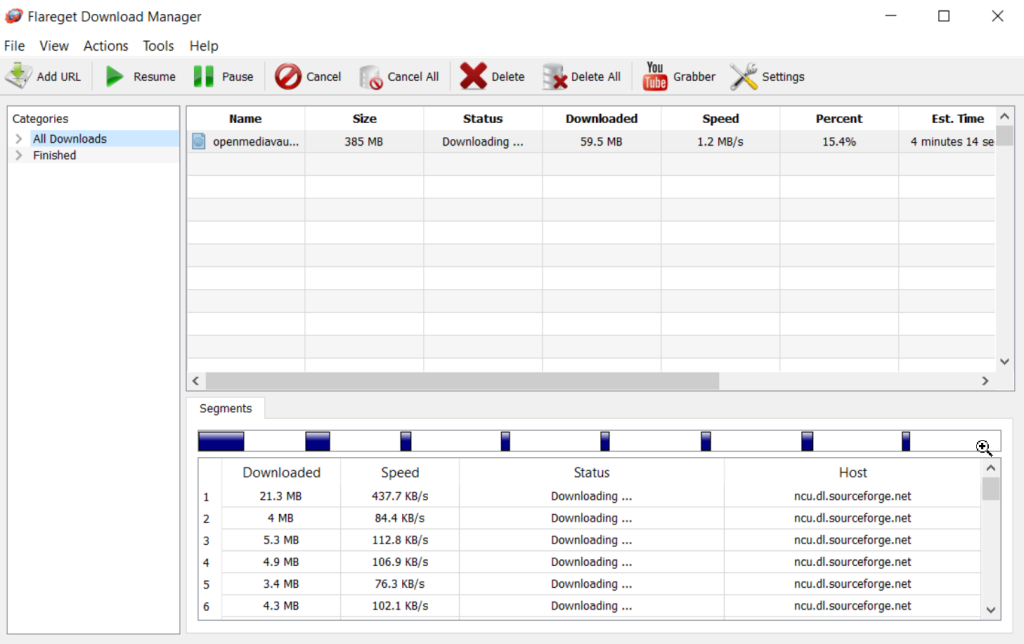Click segment 6 speed 102.1 KB/s
This screenshot has height=644, width=1024.
pos(400,606)
